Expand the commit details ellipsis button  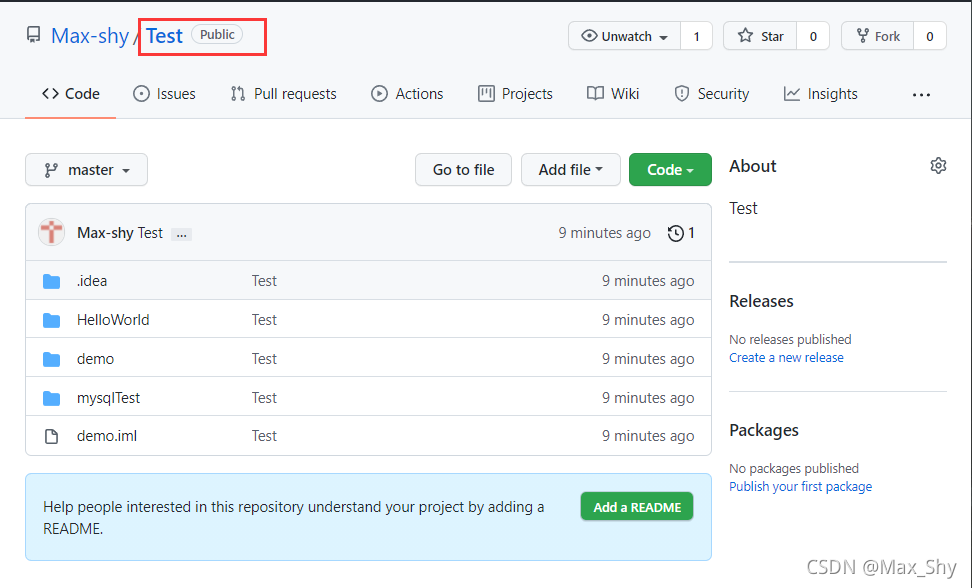click(181, 234)
